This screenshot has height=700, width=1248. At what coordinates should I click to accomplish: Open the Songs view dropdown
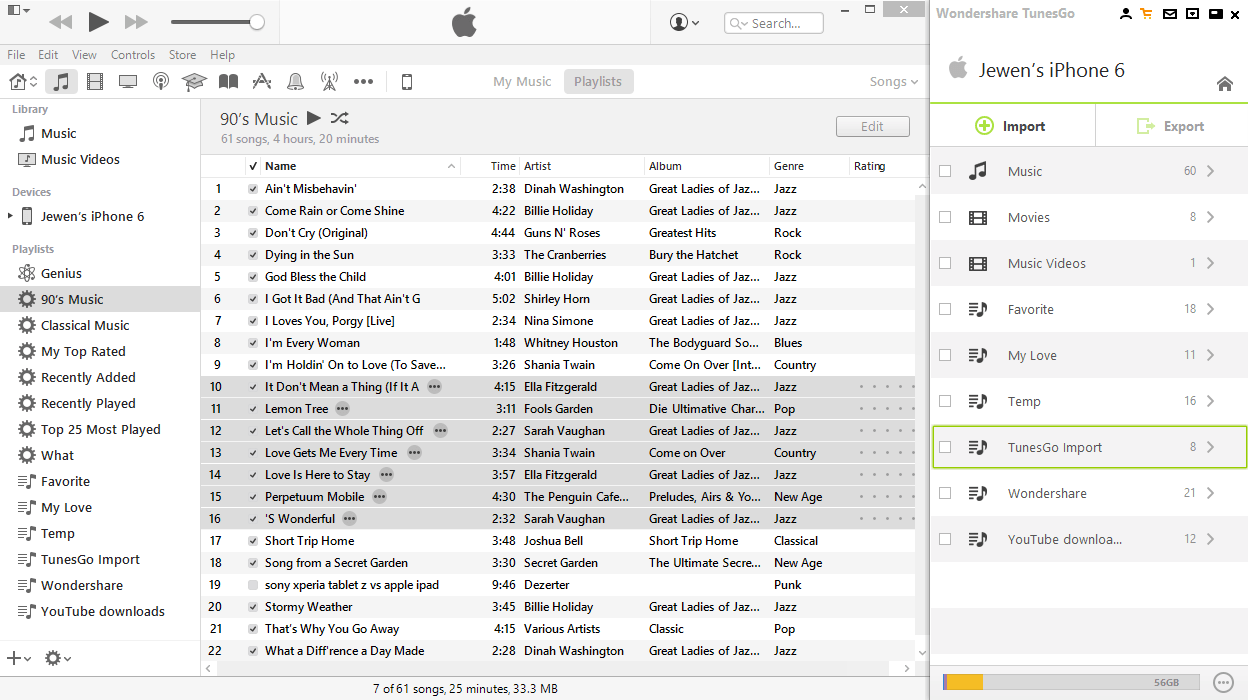[x=894, y=82]
